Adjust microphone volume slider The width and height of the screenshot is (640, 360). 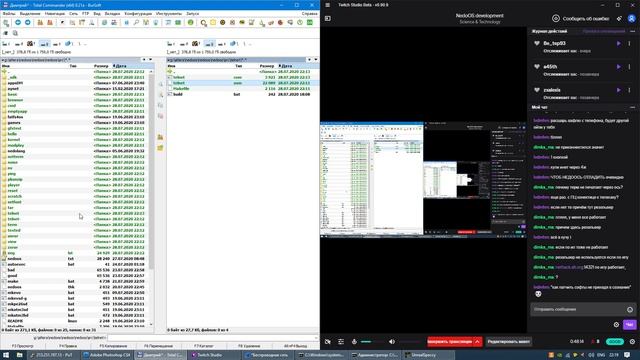pos(372,342)
